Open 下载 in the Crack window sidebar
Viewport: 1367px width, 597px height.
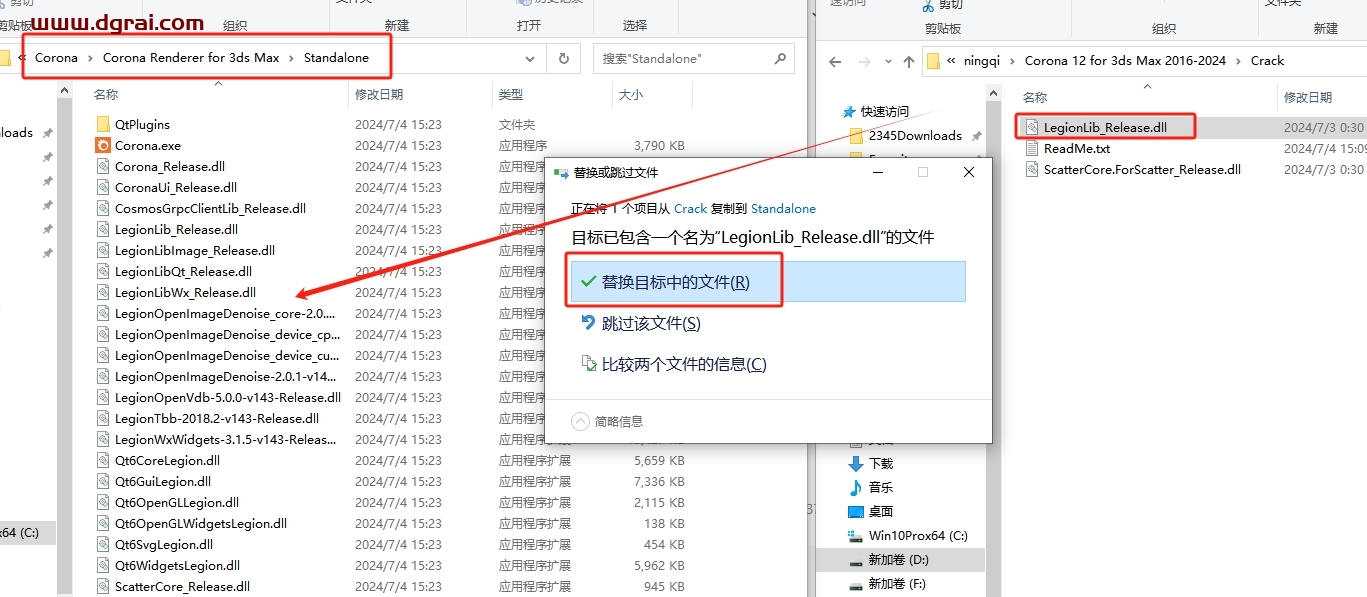click(x=880, y=464)
